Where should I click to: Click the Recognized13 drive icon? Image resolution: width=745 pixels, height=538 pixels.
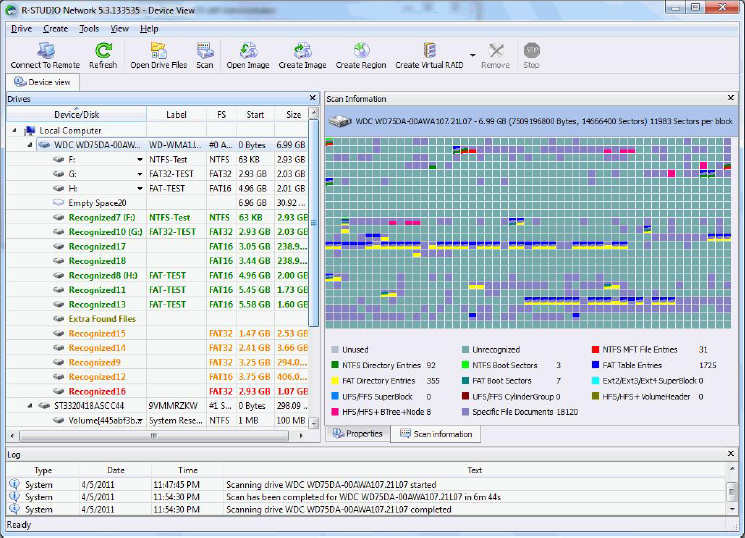58,304
